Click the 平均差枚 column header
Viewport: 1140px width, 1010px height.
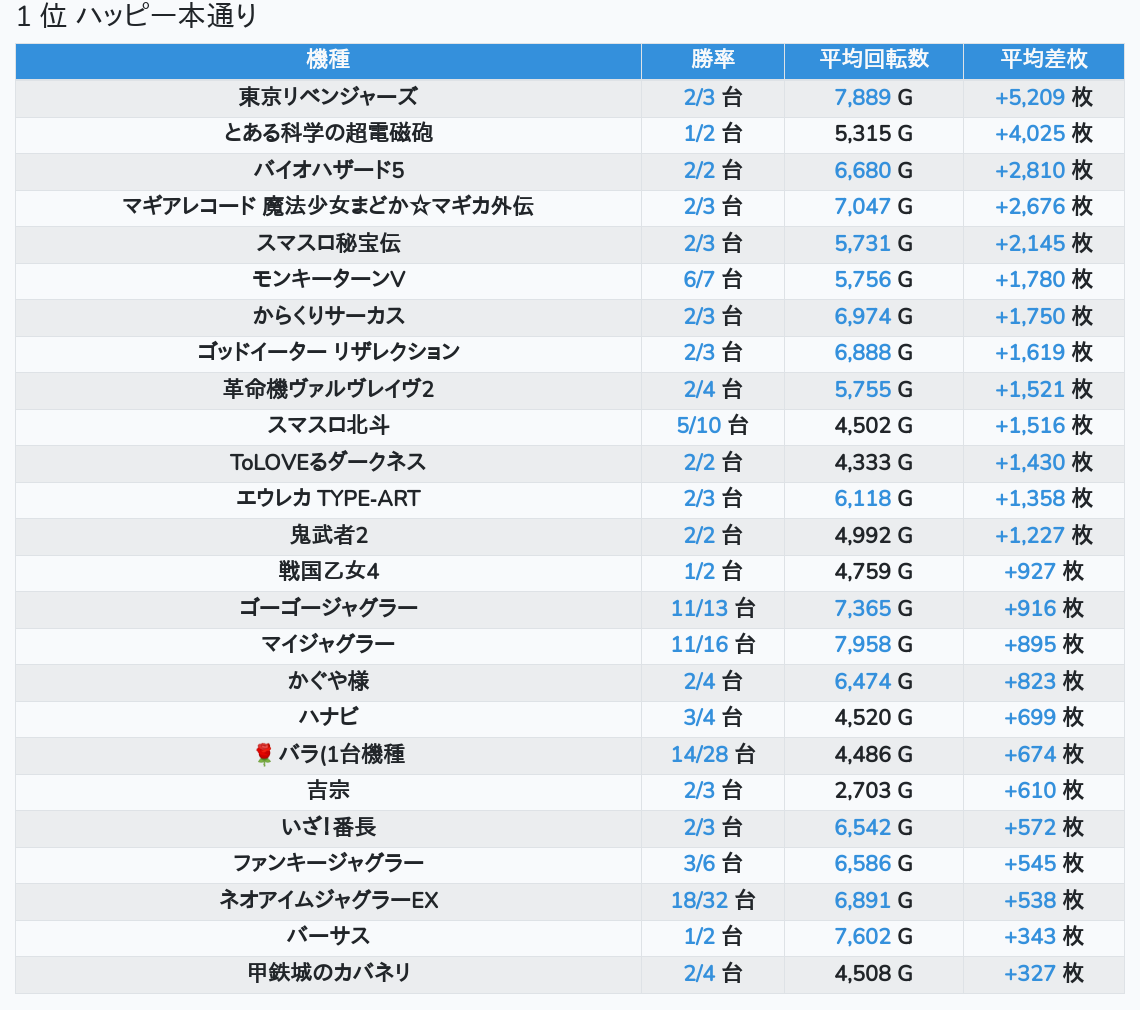click(x=1043, y=60)
